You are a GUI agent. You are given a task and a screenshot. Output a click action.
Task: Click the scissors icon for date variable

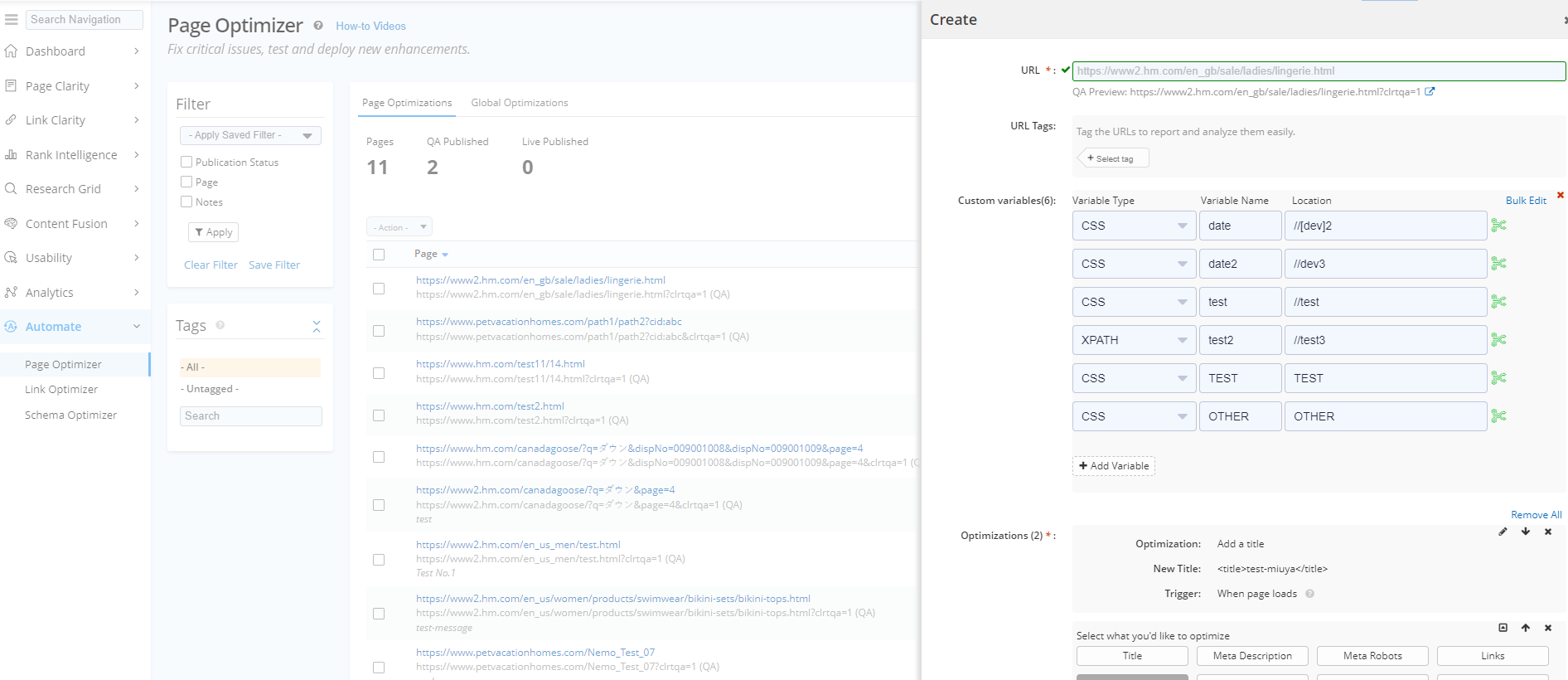tap(1498, 226)
